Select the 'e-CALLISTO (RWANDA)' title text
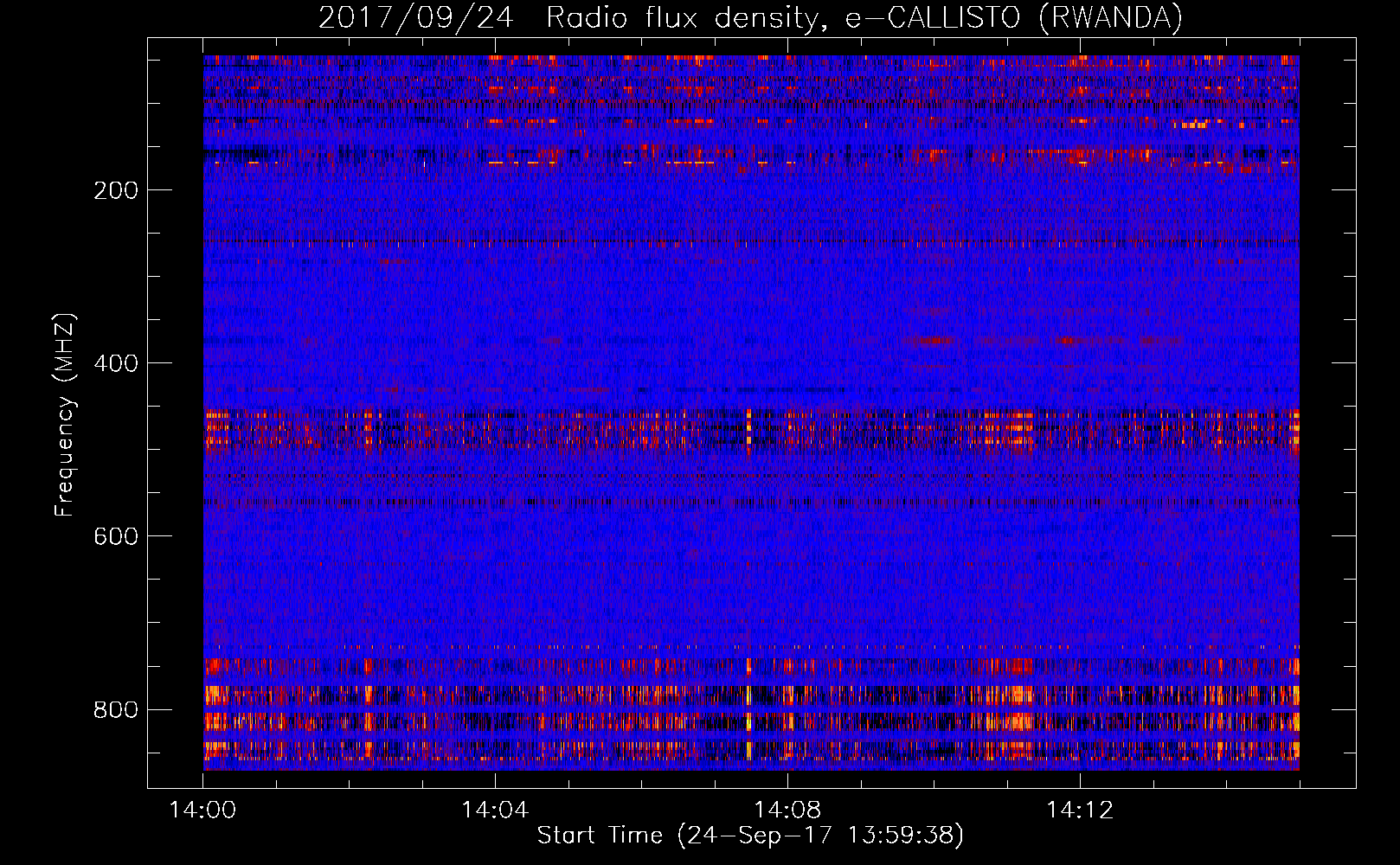 tap(1014, 17)
